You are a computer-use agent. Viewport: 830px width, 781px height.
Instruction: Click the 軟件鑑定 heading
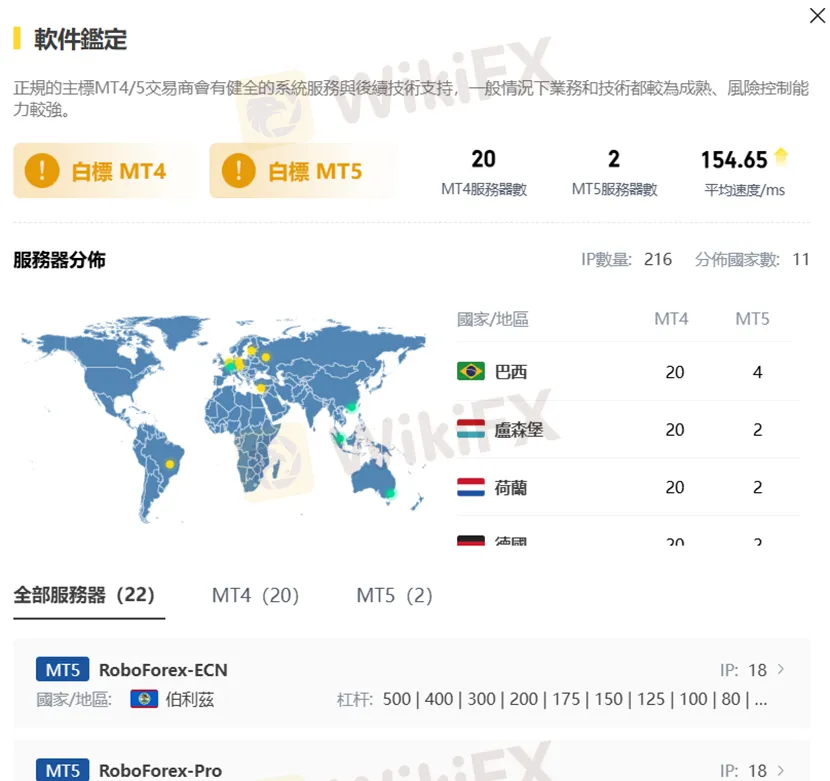80,39
